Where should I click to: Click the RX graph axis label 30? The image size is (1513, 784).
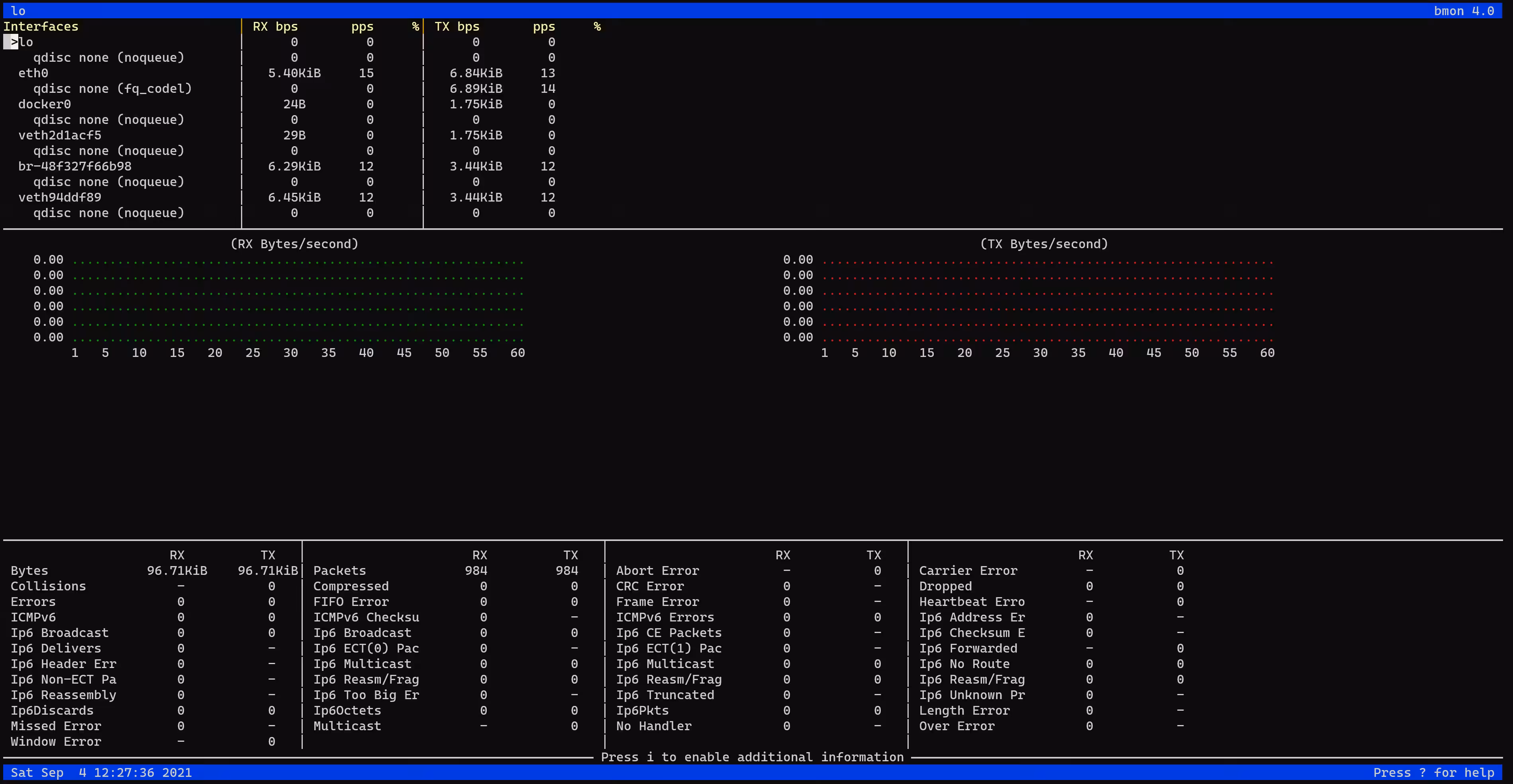pos(291,353)
